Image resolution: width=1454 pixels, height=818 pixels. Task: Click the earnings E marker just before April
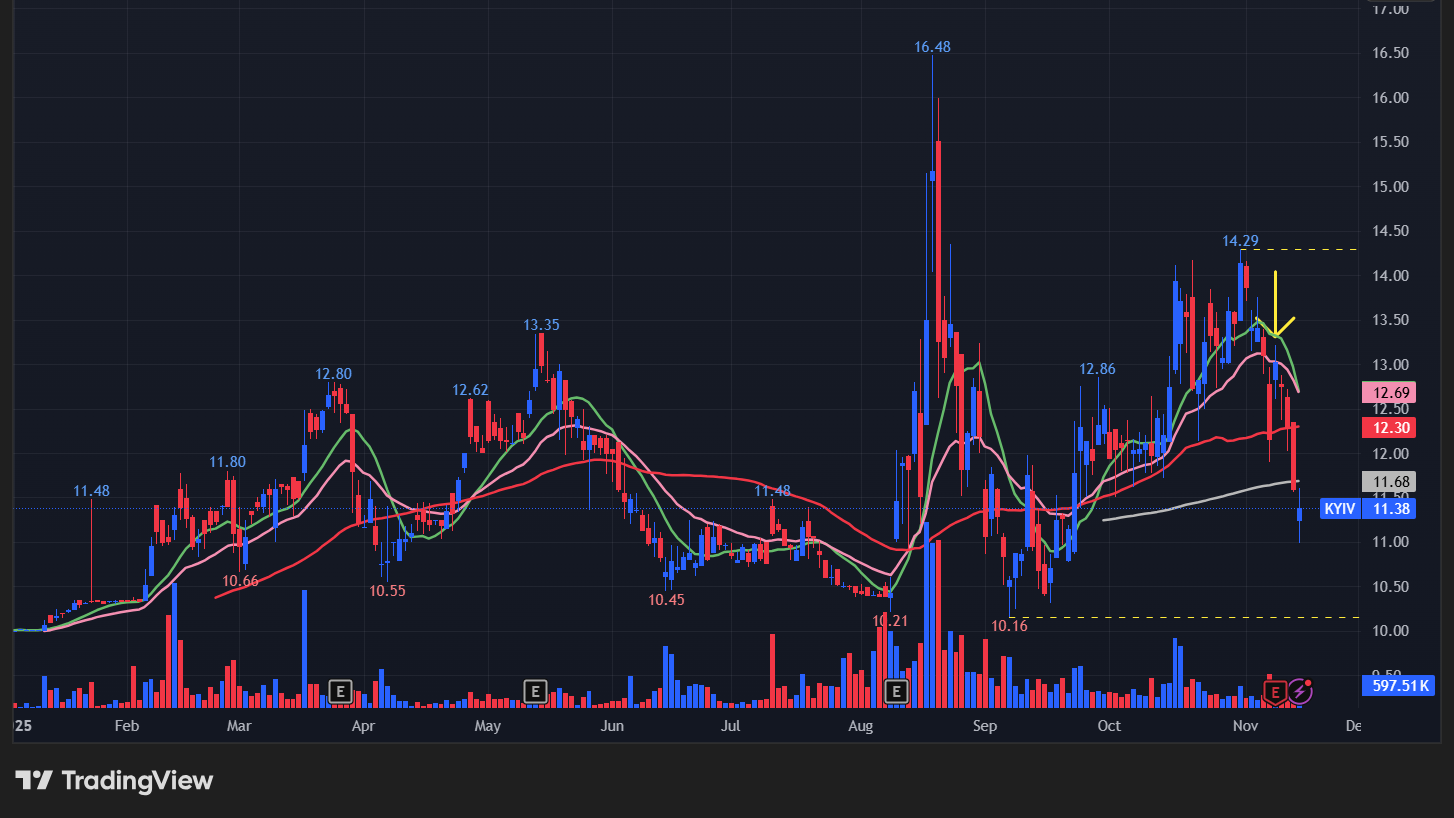341,690
